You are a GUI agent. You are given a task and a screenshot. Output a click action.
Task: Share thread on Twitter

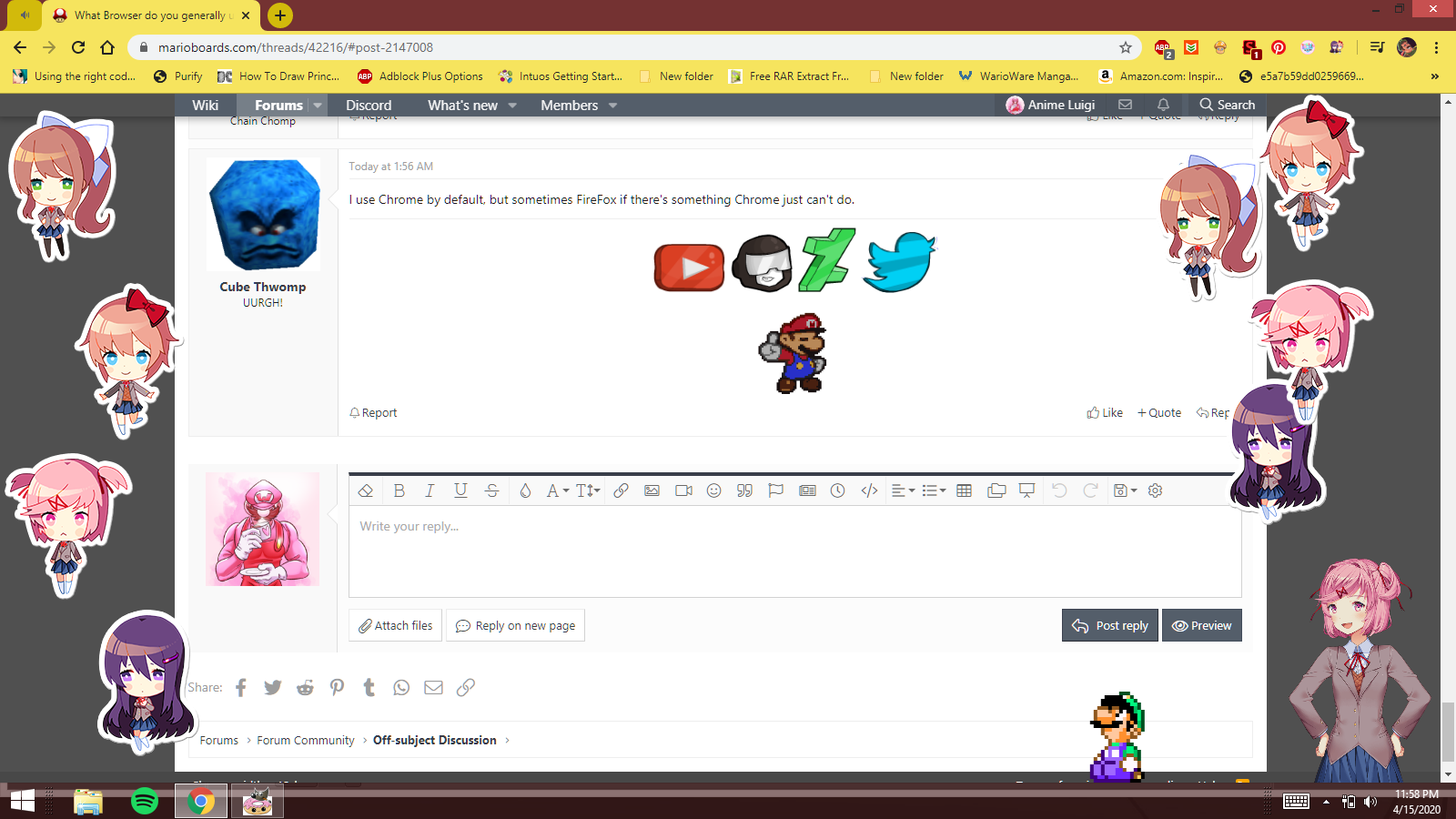coord(273,687)
